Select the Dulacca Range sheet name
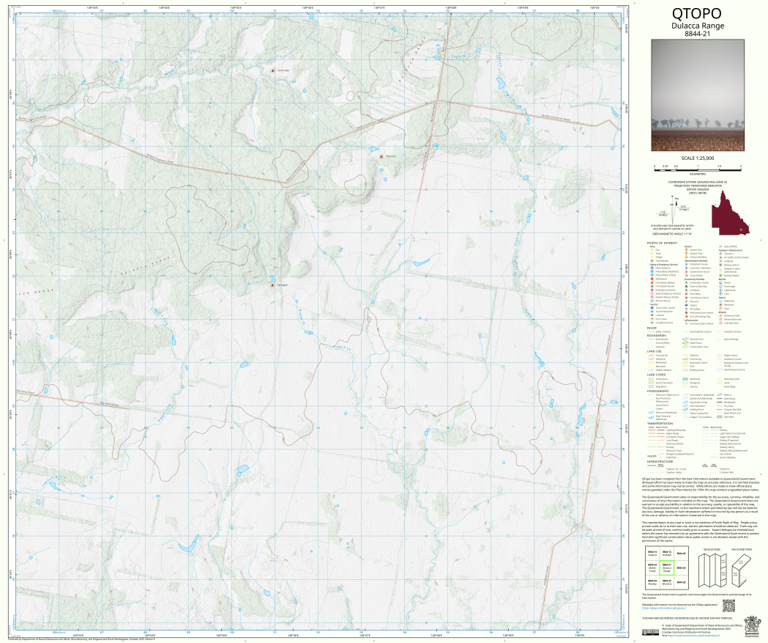Screen dimensions: 768x643 click(x=697, y=26)
